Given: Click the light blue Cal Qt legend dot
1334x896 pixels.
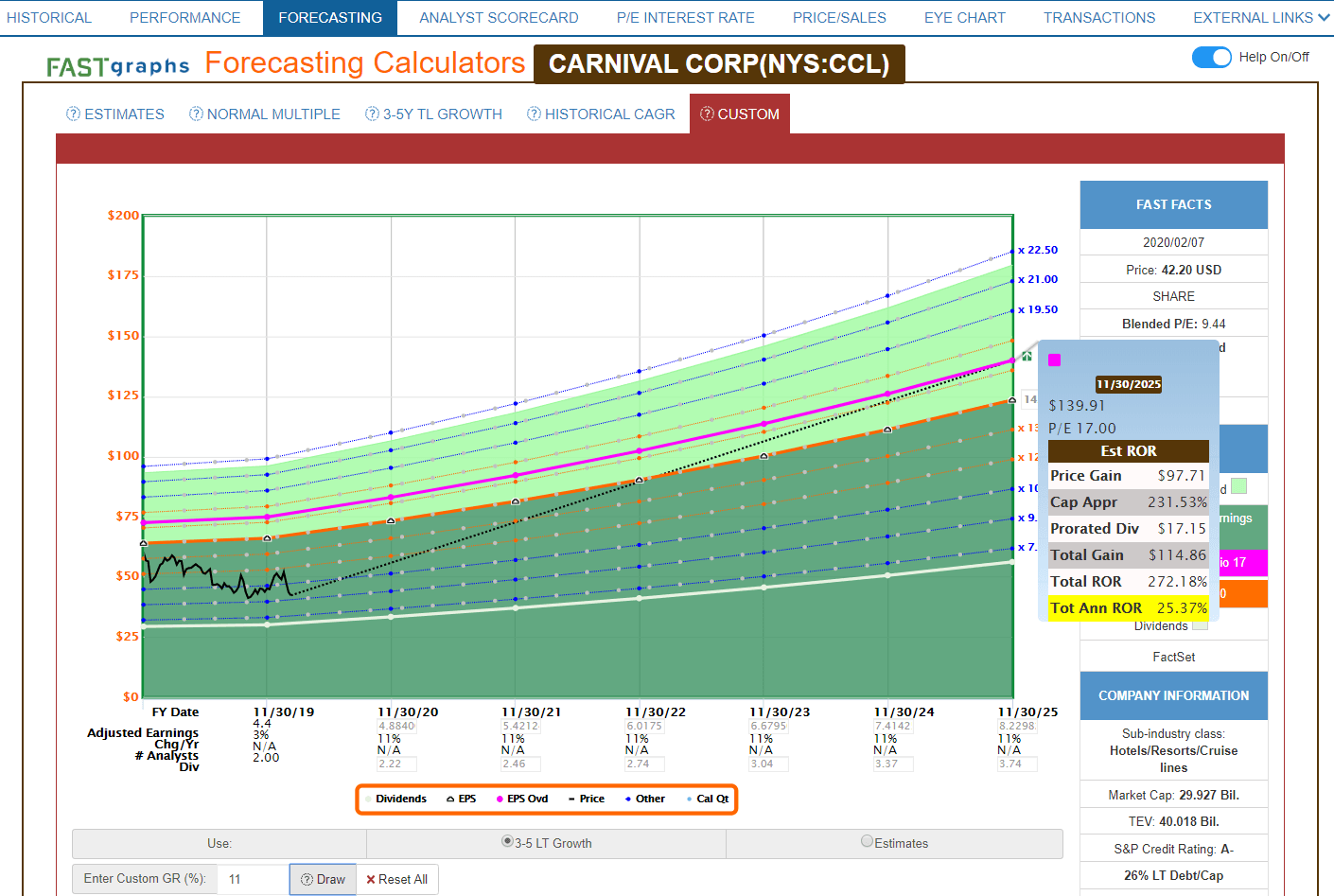Looking at the screenshot, I should pos(689,799).
